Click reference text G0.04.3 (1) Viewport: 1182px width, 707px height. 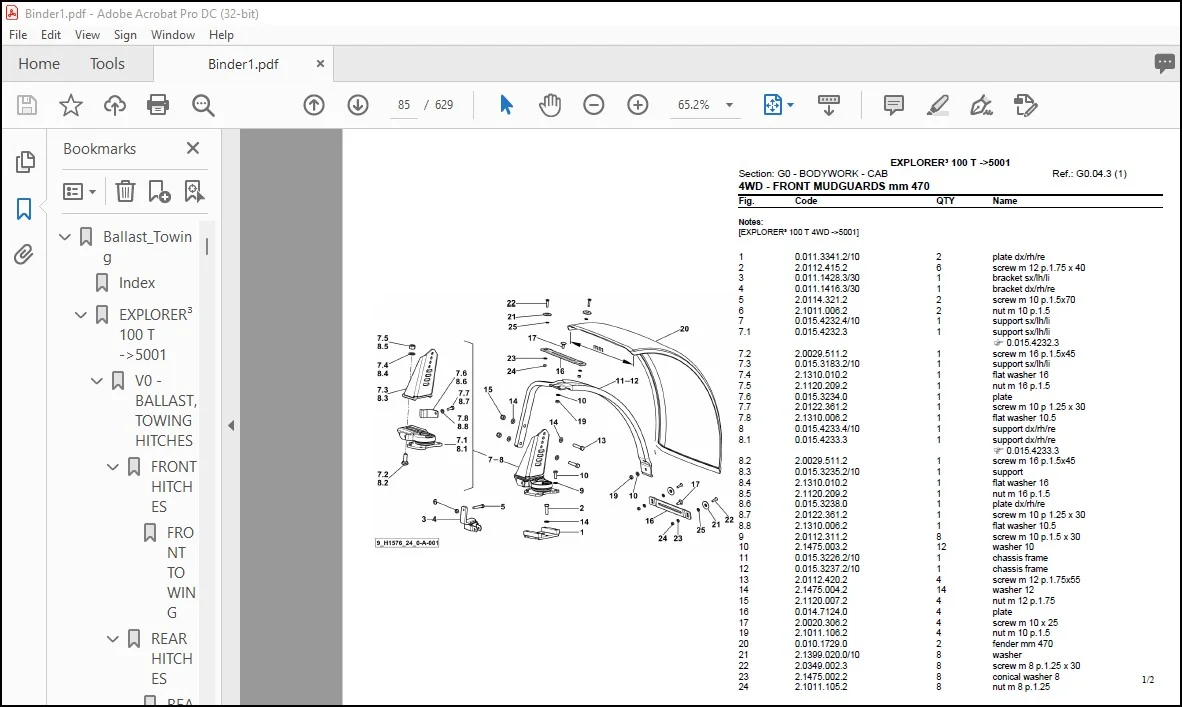click(1101, 173)
